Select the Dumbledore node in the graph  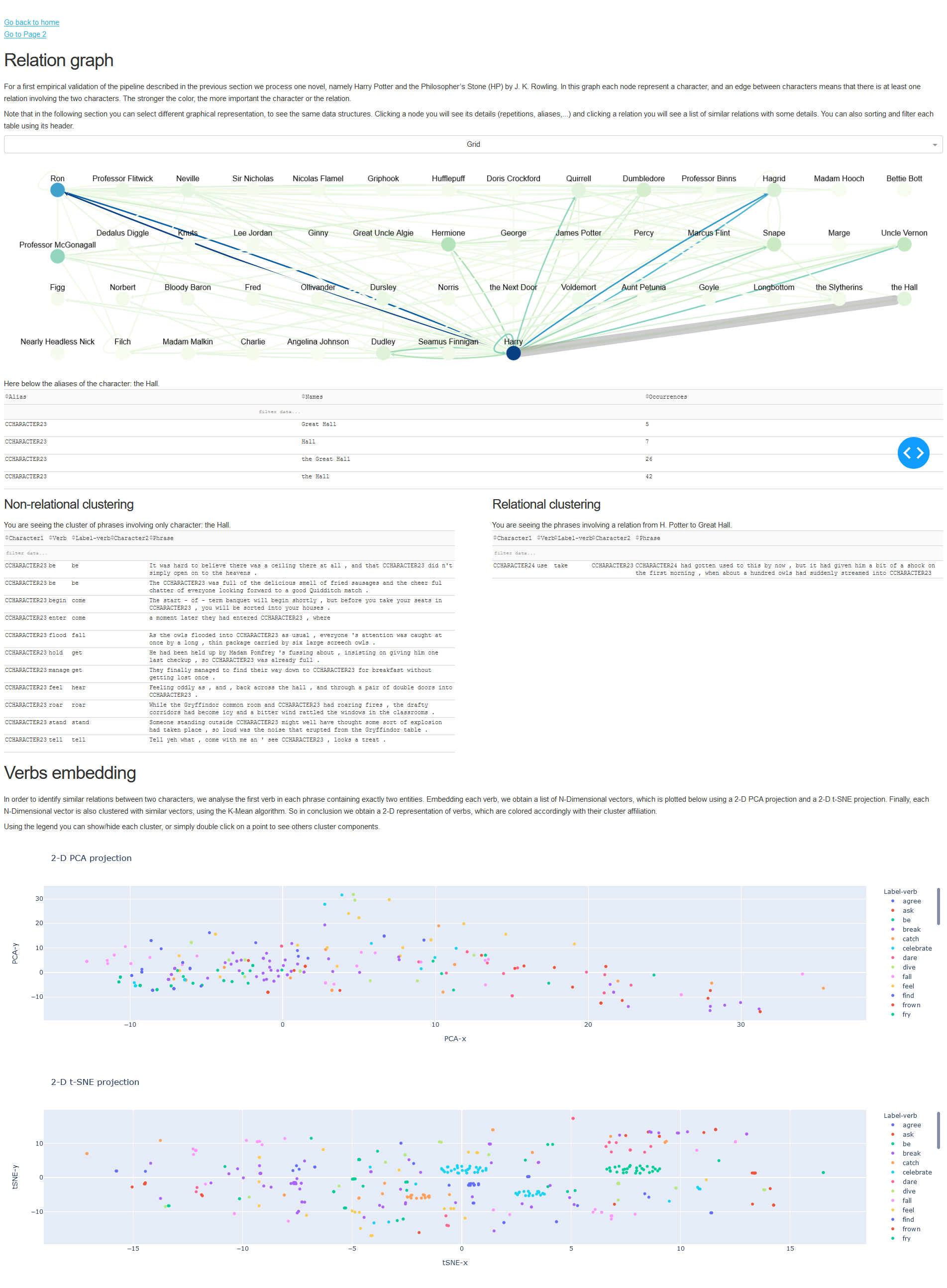coord(644,190)
